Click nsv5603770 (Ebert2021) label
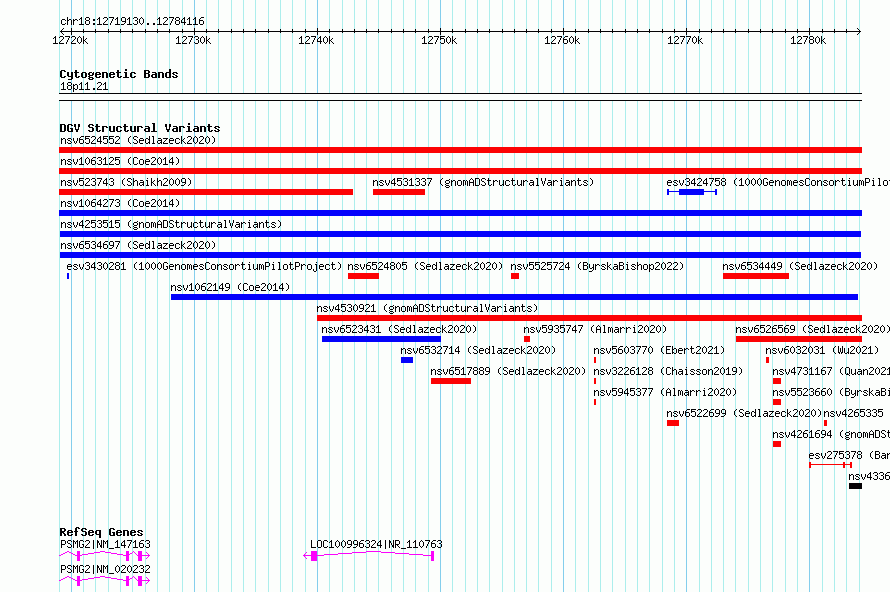Viewport: 890px width, 592px height. (659, 350)
